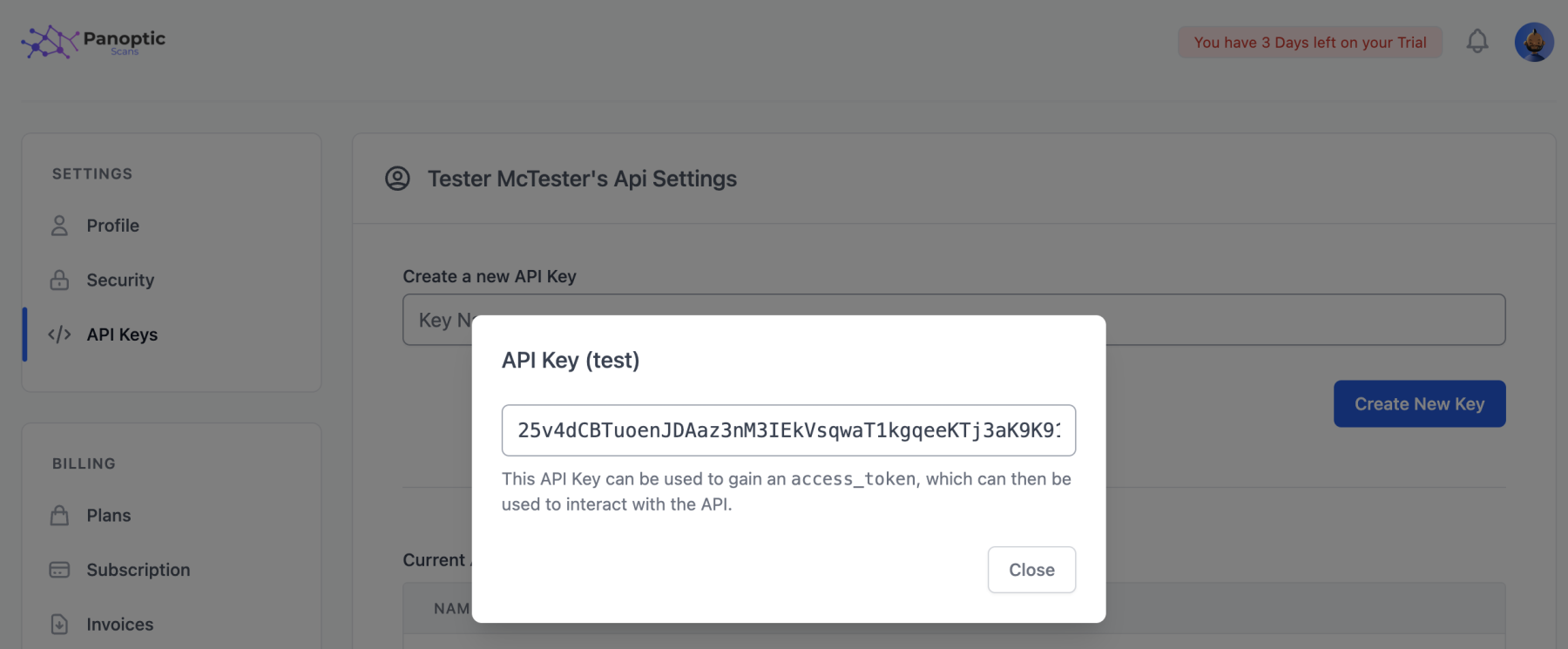Open the user avatar menu
Screen dimensions: 1568x649
(1534, 42)
